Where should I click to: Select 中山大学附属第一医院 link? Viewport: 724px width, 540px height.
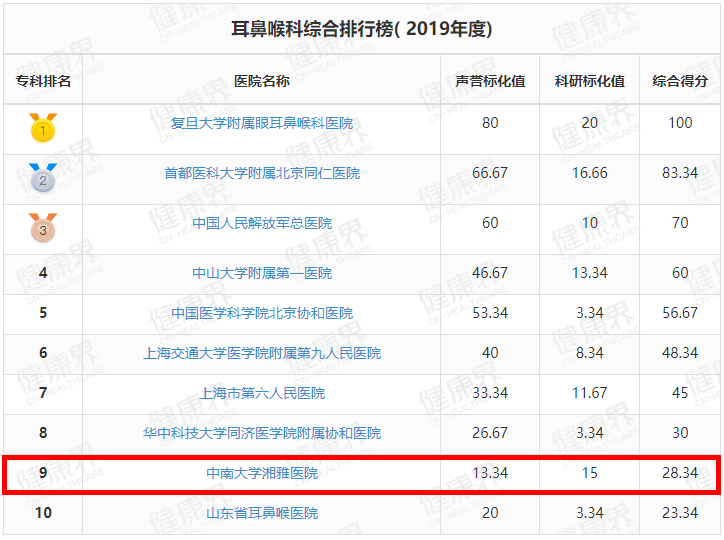pos(262,273)
